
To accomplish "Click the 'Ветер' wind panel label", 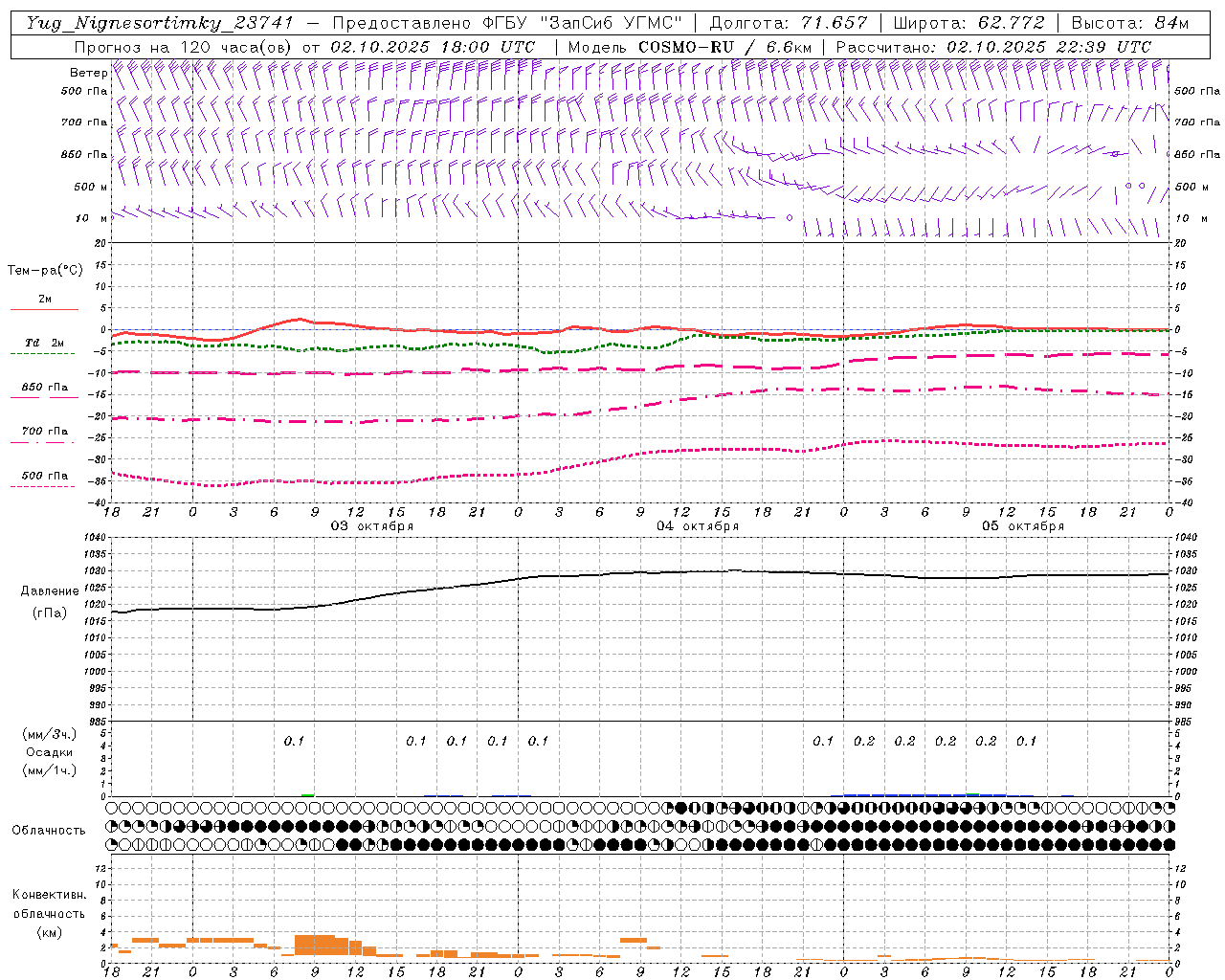I will [x=88, y=73].
